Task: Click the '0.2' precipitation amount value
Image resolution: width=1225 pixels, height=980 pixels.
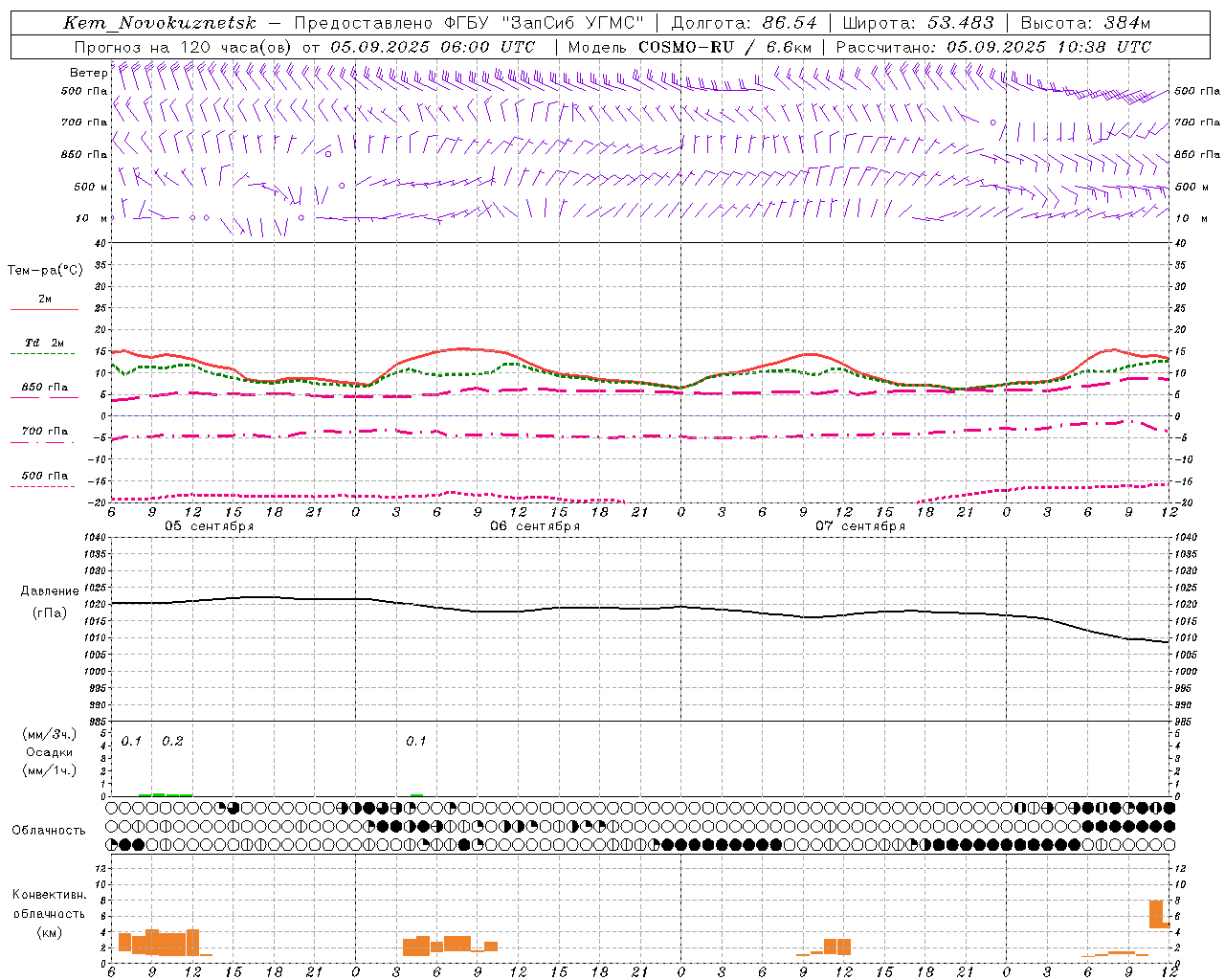Action: (x=172, y=741)
